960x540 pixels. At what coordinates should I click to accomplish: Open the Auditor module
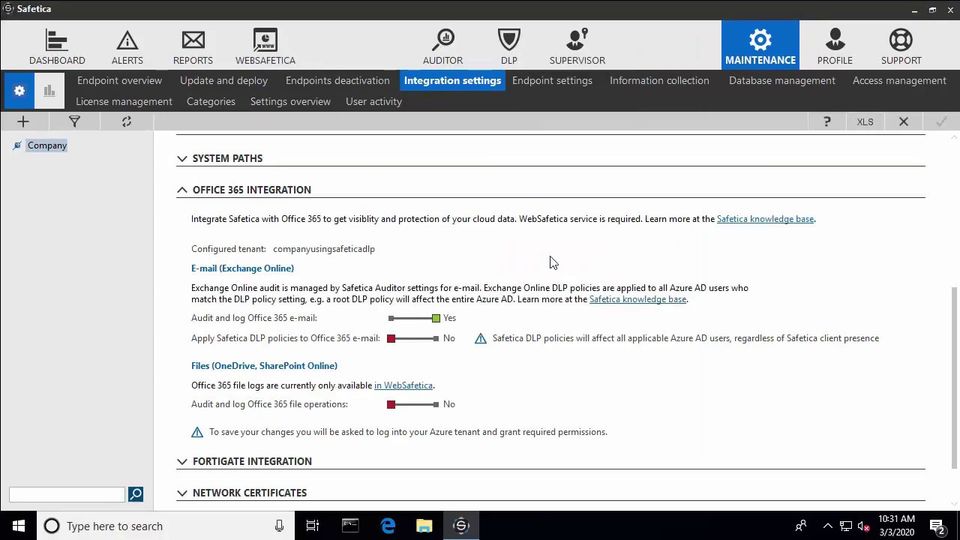(443, 47)
